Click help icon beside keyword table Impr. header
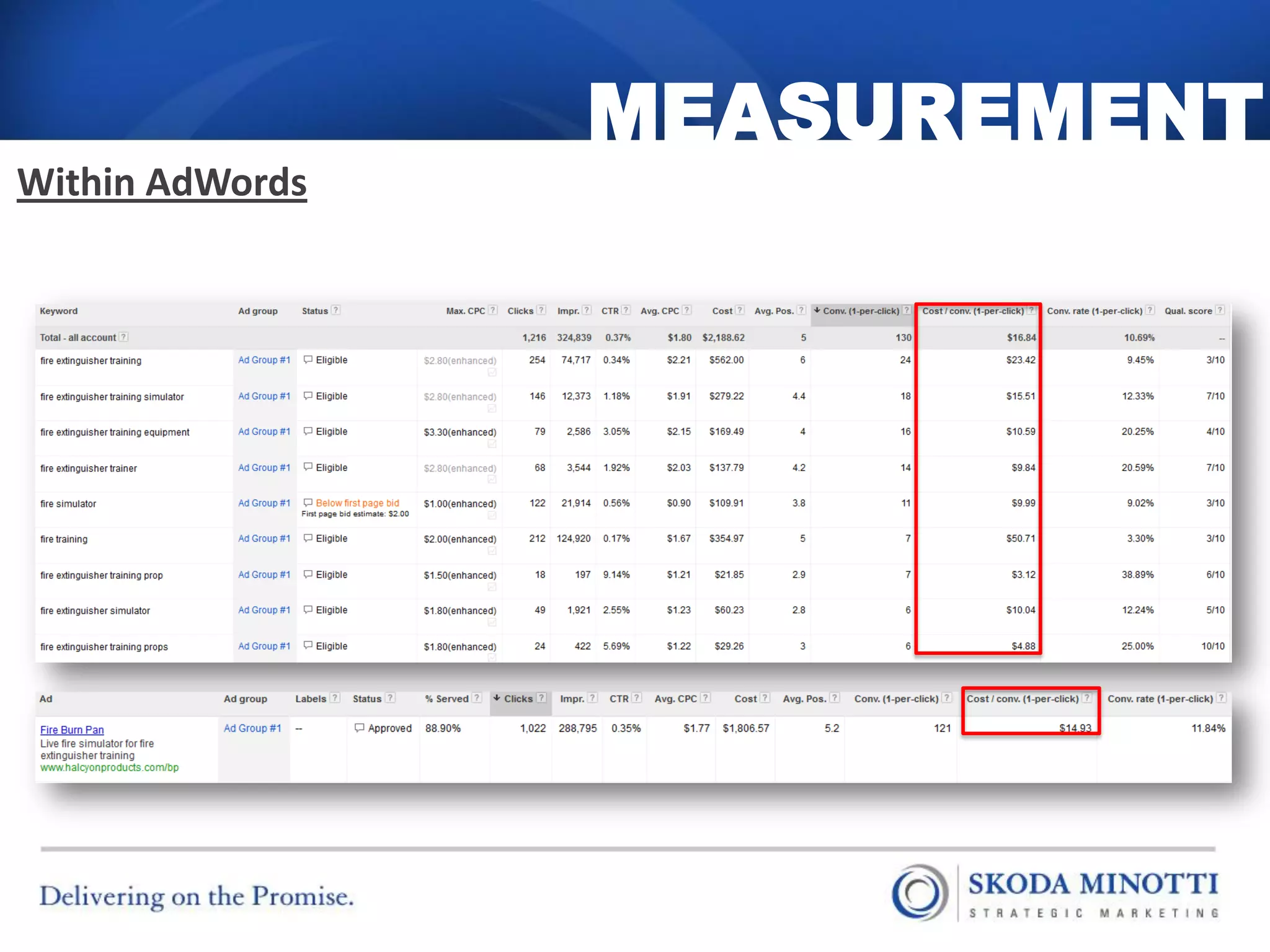 (587, 310)
